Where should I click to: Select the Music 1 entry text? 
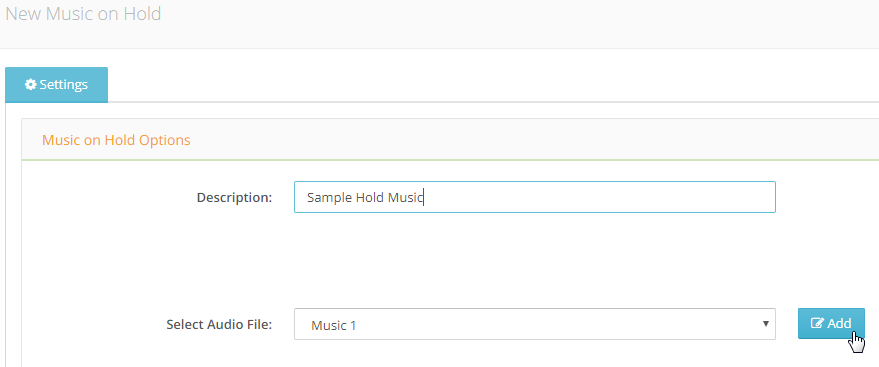[x=334, y=325]
